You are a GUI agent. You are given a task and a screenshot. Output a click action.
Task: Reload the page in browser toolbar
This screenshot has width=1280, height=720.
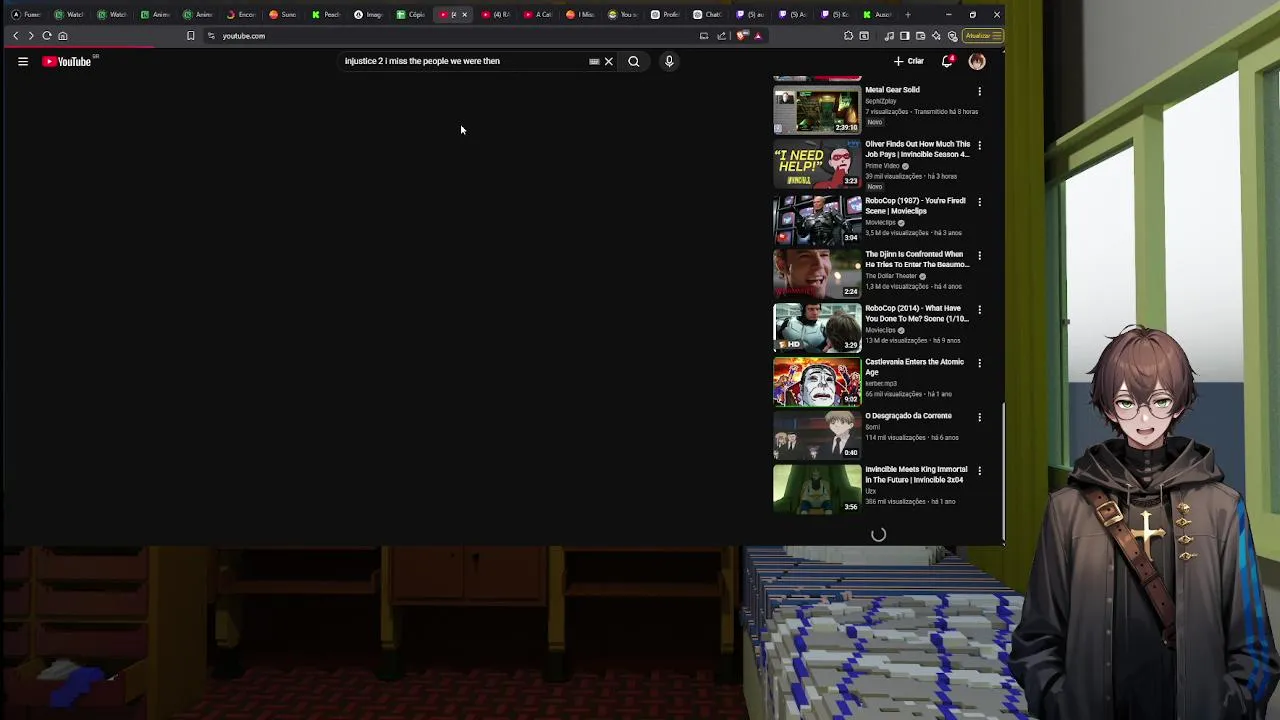(46, 36)
